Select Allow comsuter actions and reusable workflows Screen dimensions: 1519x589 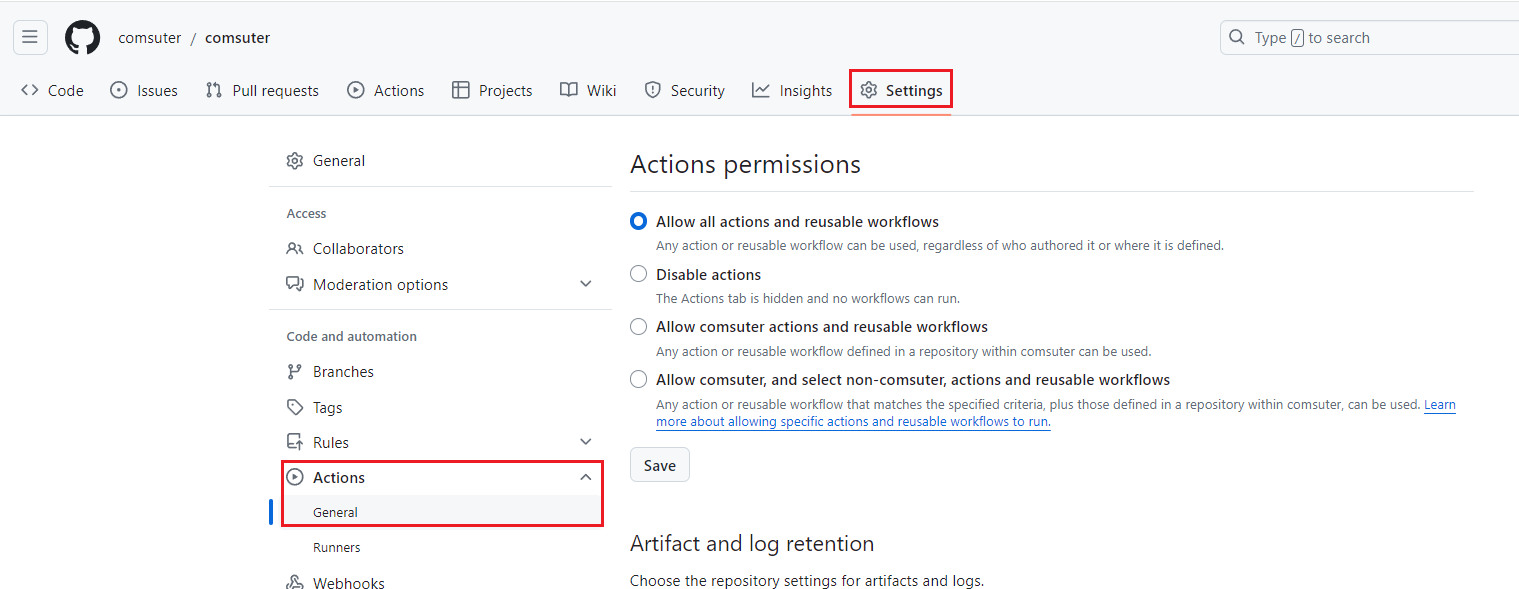(638, 327)
